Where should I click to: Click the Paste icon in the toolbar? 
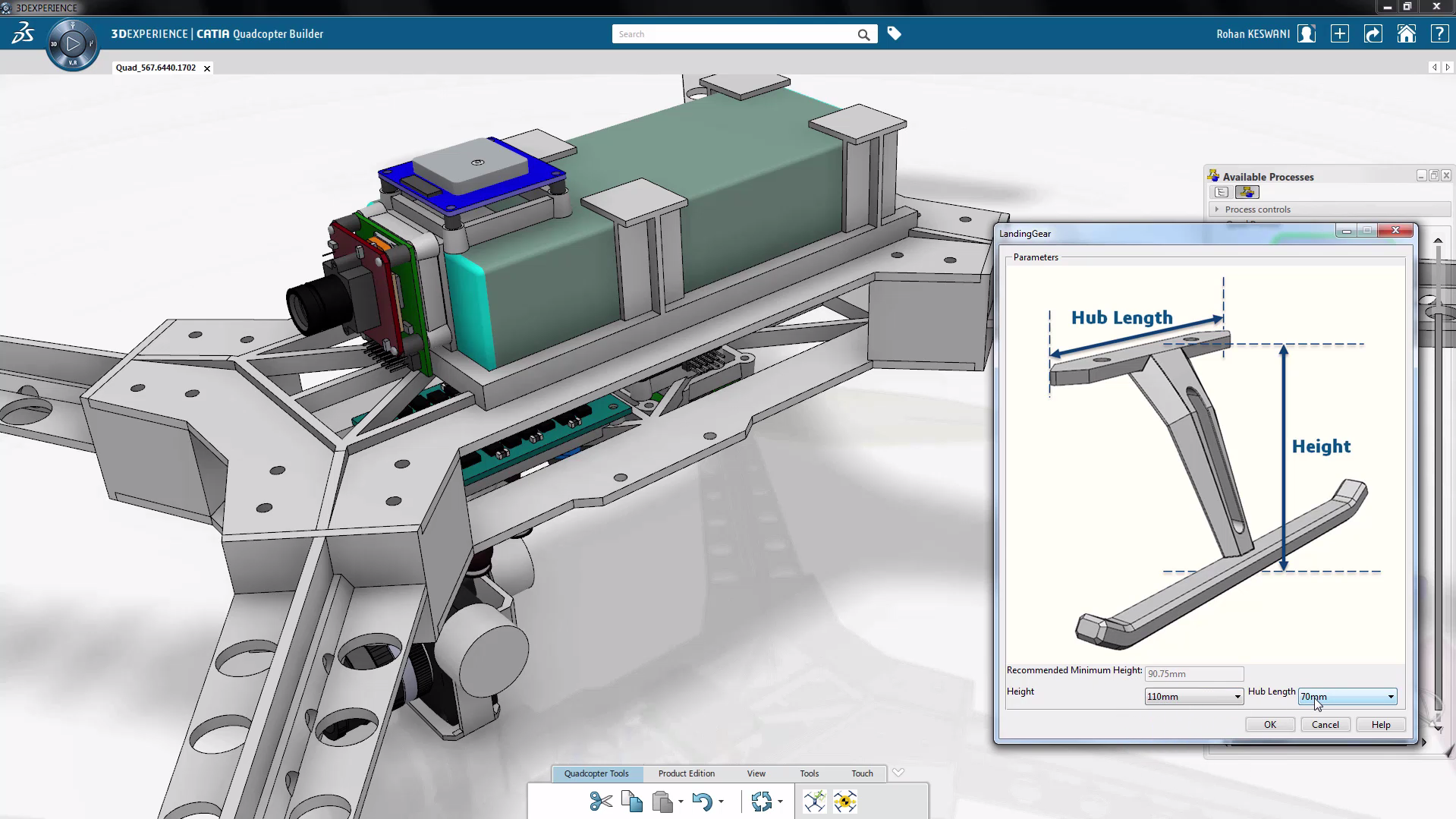tap(663, 801)
